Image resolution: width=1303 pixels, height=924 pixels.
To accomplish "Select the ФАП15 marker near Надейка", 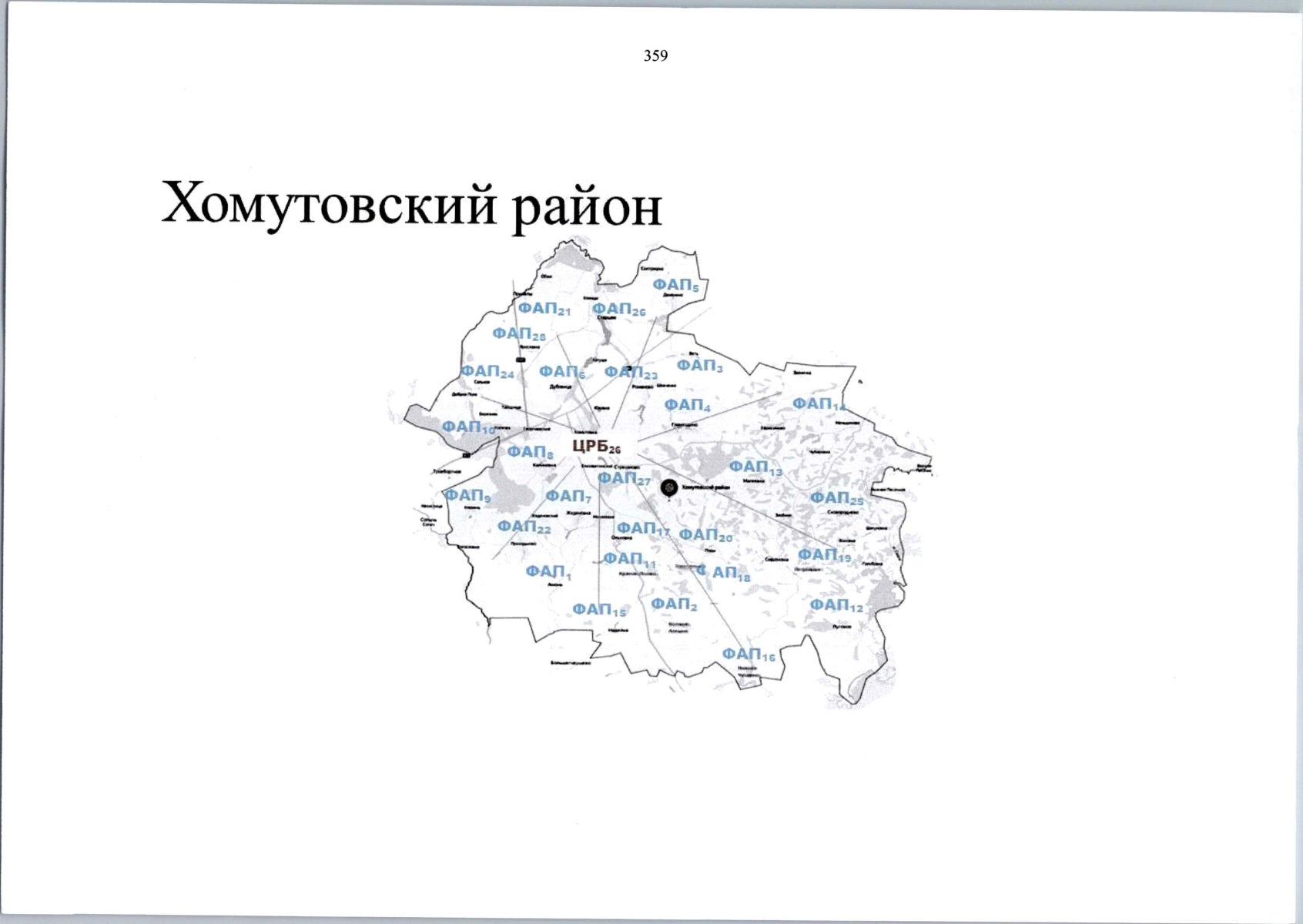I will pos(599,609).
